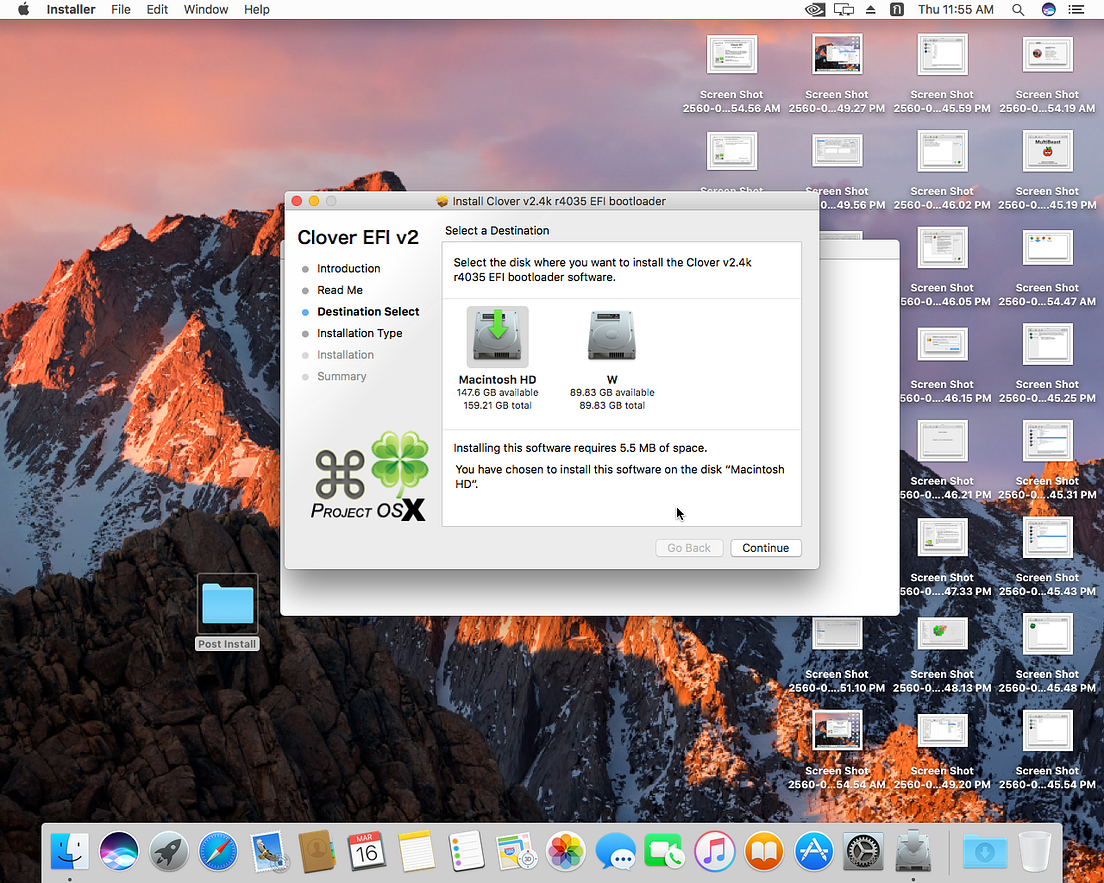1104x883 pixels.
Task: Select Screen Shot ending 45.31 PM thumbnail
Action: click(1048, 441)
